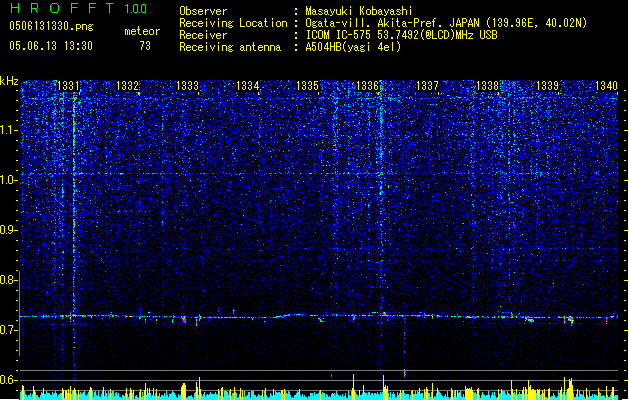The image size is (629, 400).
Task: Click the 1331 time axis marker
Action: [68, 86]
